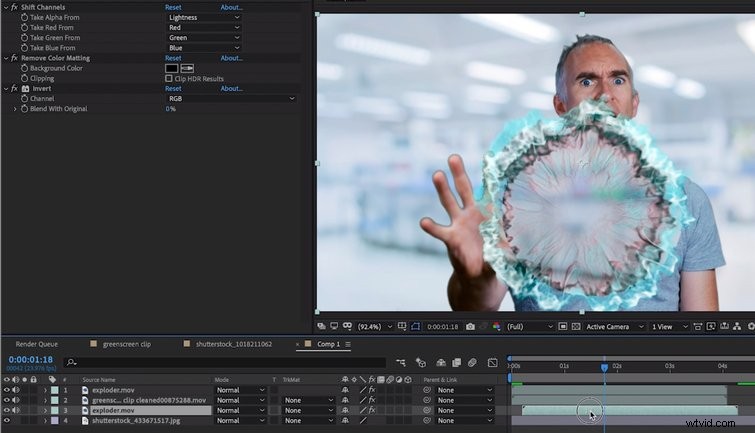Open About for Shift Channels

(x=232, y=7)
